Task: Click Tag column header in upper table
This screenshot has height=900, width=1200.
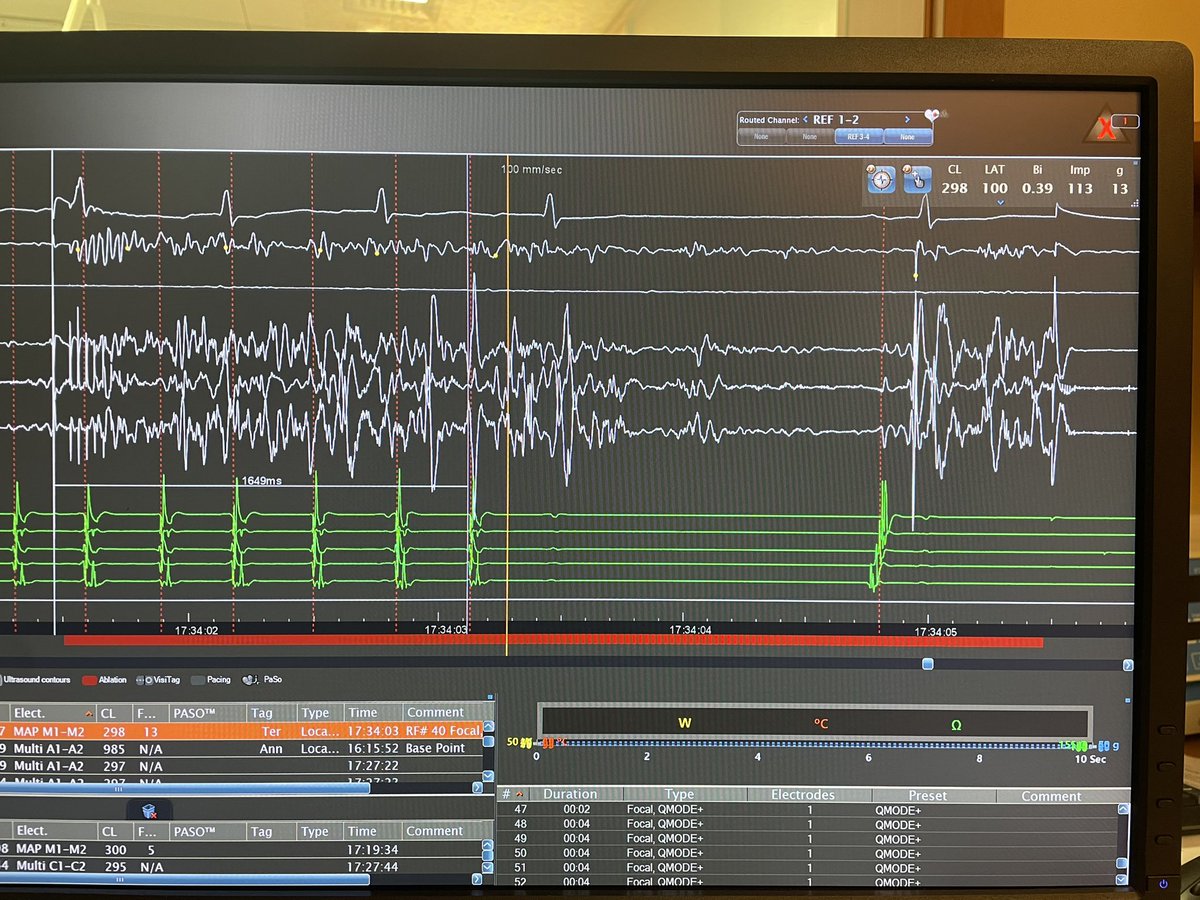Action: (x=272, y=713)
